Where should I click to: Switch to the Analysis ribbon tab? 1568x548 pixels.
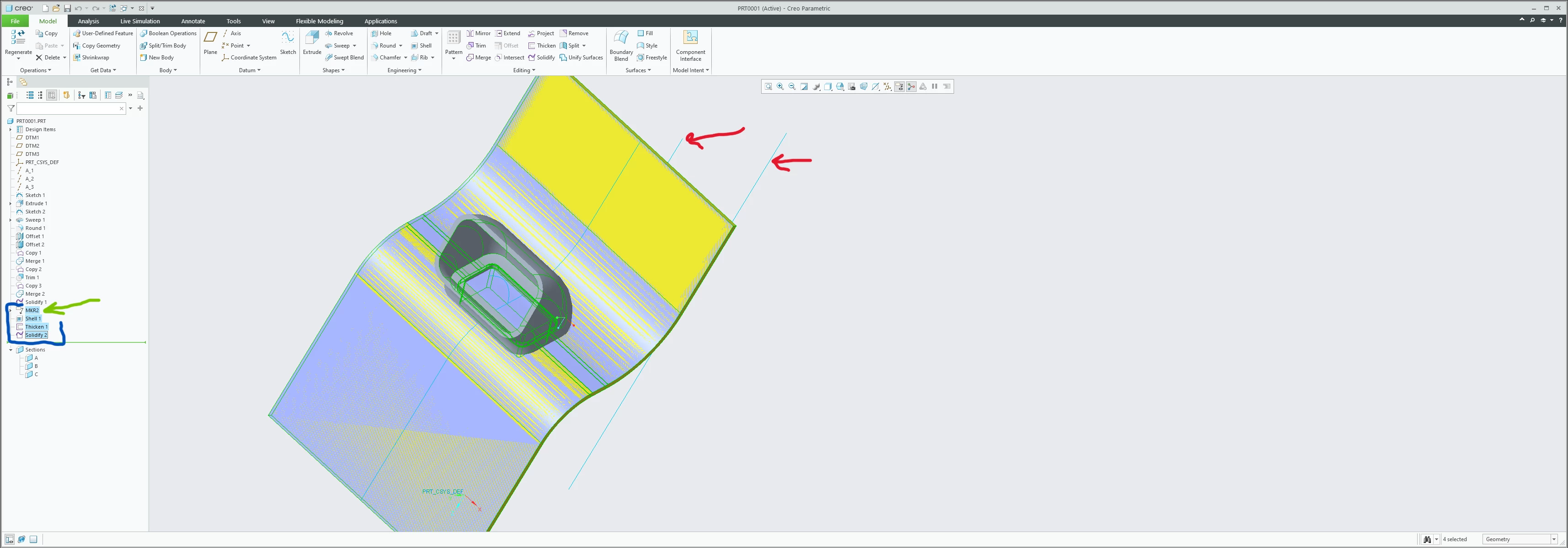[88, 21]
